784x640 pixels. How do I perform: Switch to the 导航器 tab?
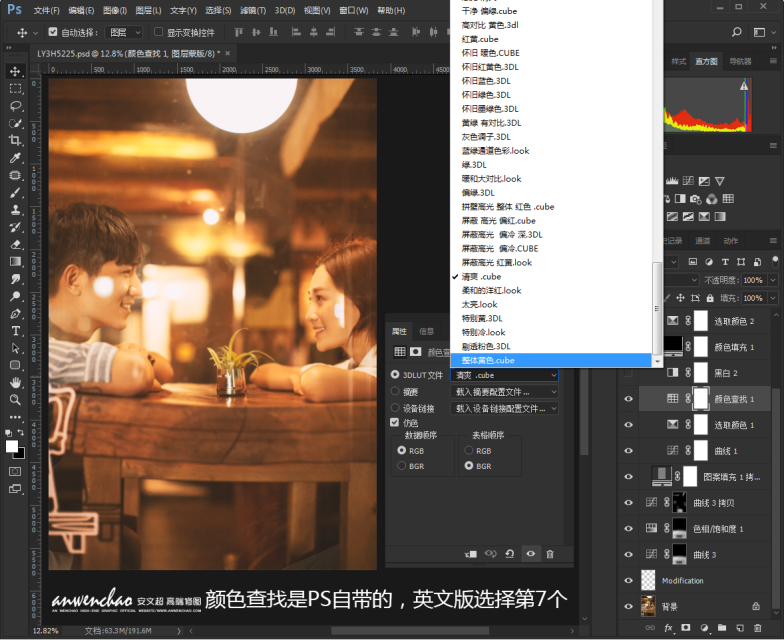click(x=740, y=62)
